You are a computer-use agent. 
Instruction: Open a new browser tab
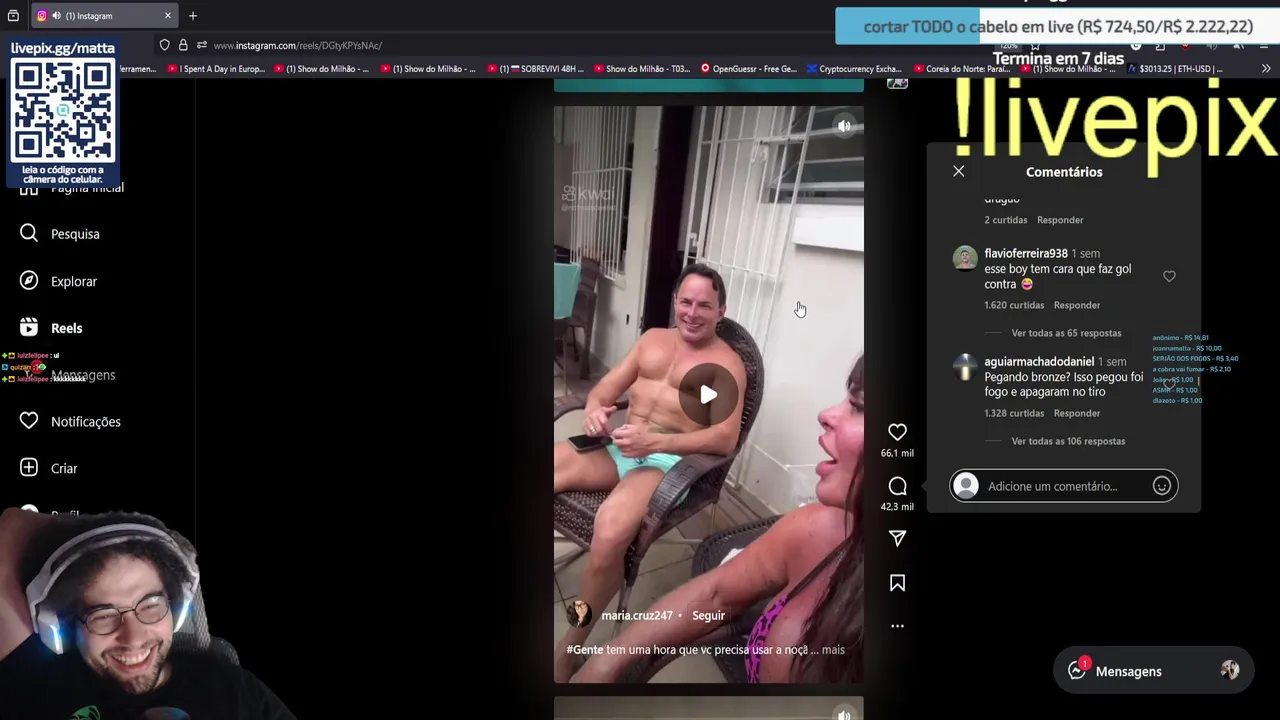[x=193, y=16]
